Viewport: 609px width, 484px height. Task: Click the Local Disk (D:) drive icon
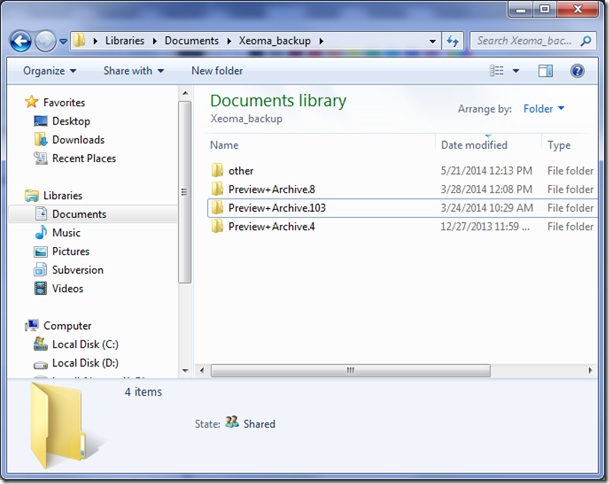coord(40,364)
